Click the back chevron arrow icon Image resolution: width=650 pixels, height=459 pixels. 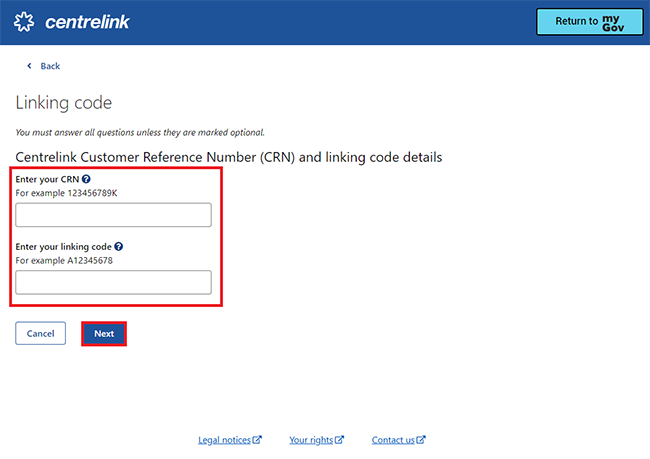tap(29, 66)
